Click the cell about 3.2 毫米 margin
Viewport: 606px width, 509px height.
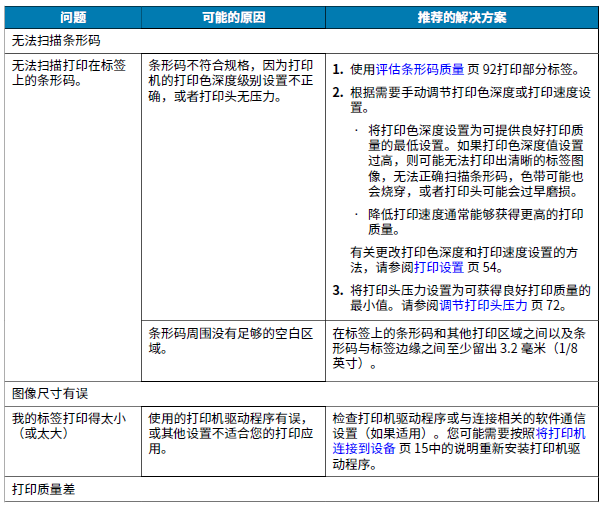[x=462, y=351]
